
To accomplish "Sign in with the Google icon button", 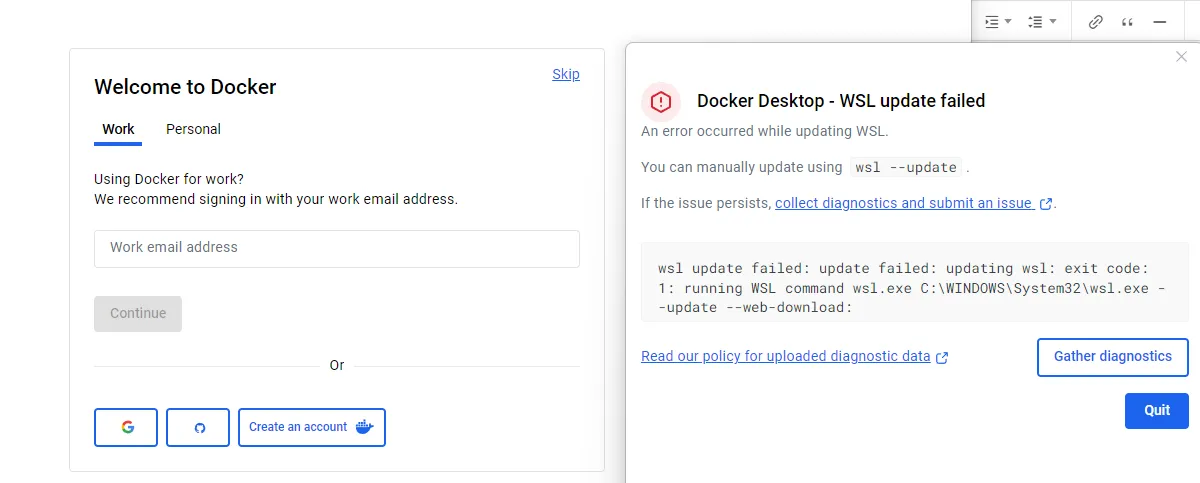I will pos(127,427).
